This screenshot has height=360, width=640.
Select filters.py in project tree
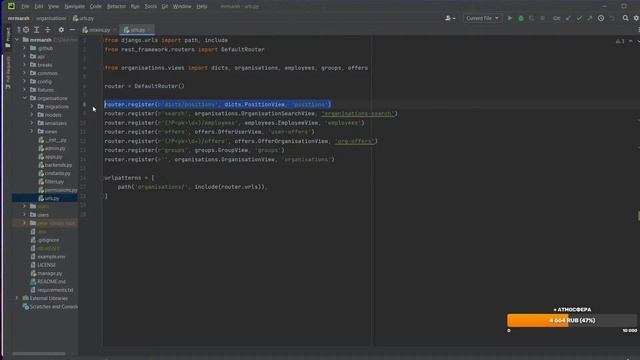point(51,182)
